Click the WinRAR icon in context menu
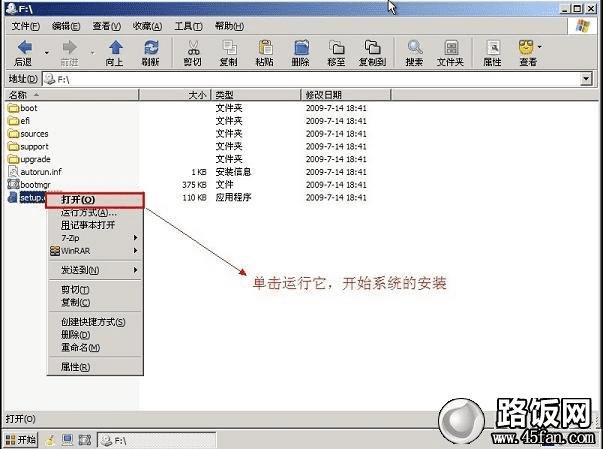The height and width of the screenshot is (449, 603). (55, 251)
